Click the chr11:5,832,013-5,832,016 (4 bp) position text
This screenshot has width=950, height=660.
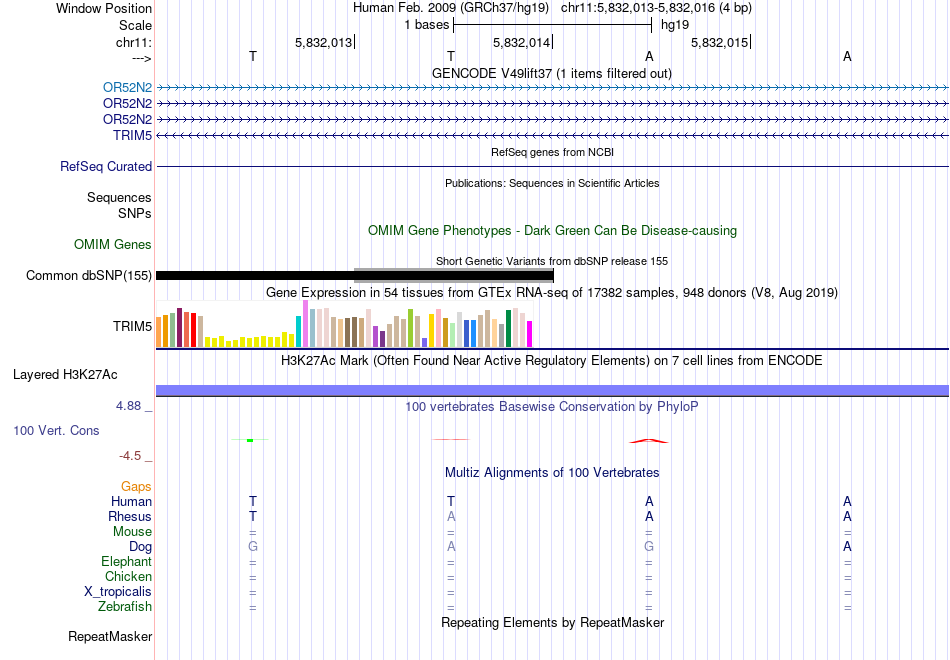point(656,8)
